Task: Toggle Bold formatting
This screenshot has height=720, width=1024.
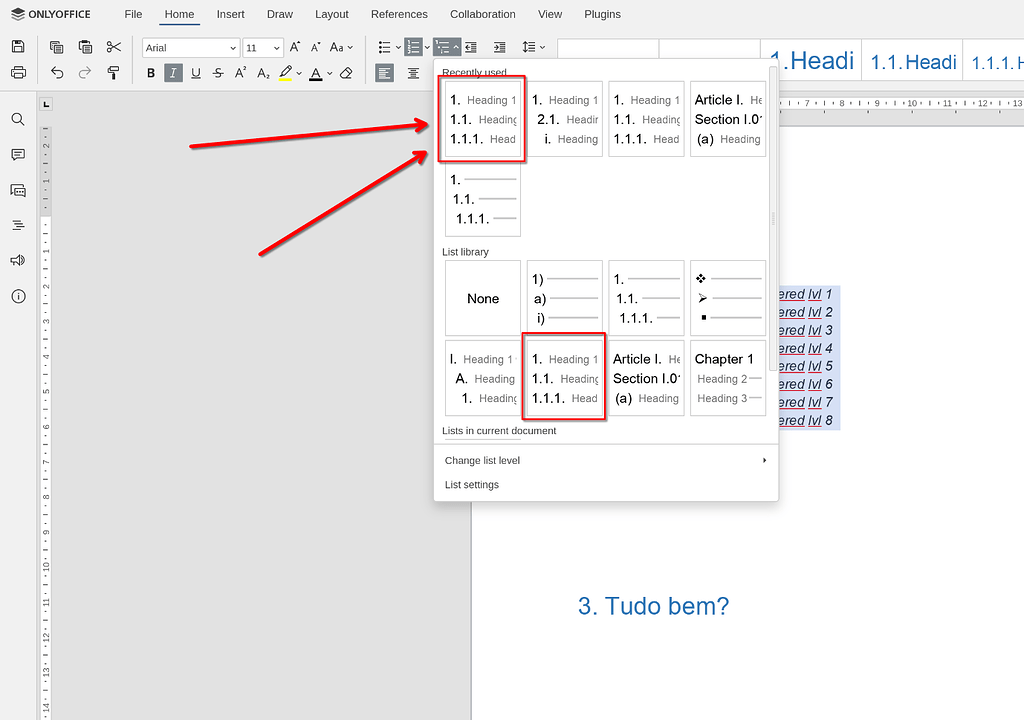Action: click(x=151, y=73)
